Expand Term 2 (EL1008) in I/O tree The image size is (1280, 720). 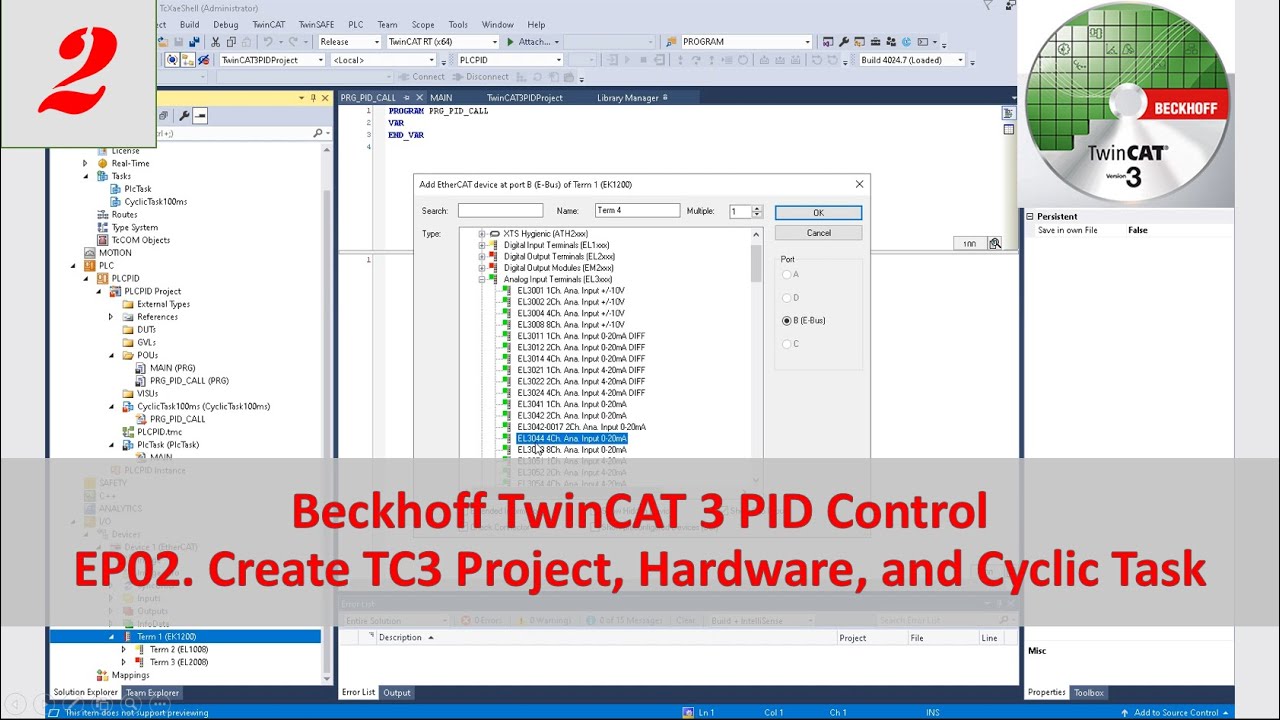[x=124, y=649]
